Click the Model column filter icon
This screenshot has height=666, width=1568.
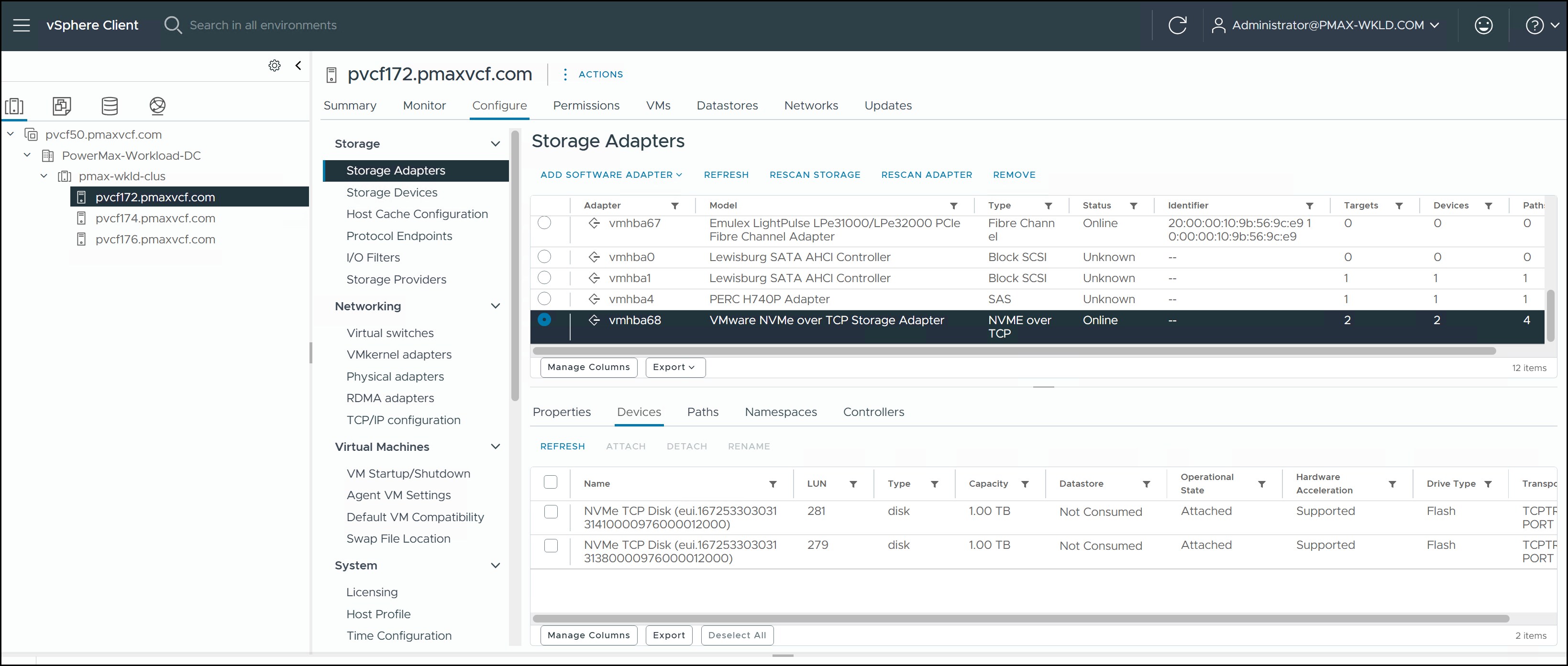[954, 206]
